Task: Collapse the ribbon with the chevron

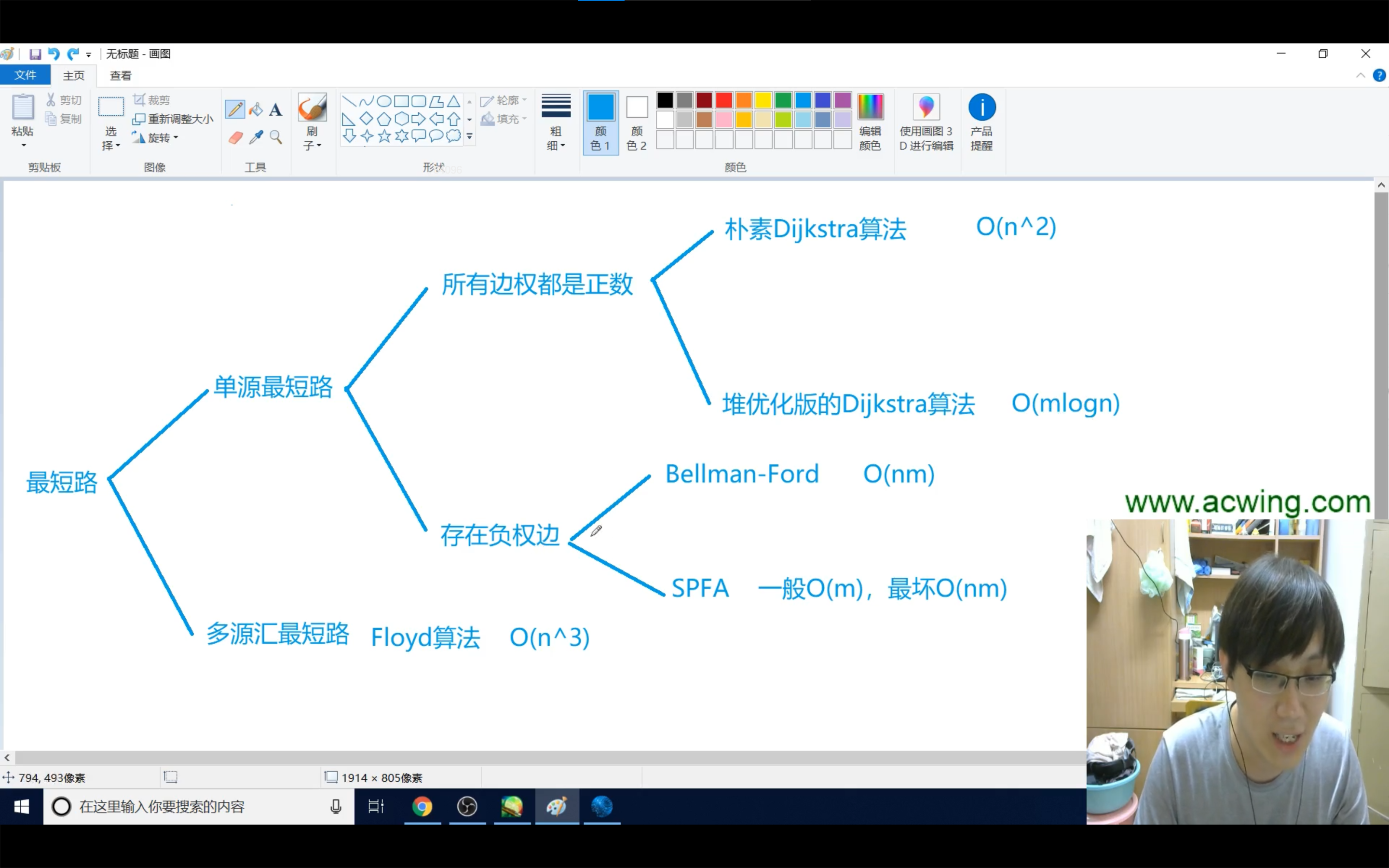Action: pyautogui.click(x=1360, y=76)
